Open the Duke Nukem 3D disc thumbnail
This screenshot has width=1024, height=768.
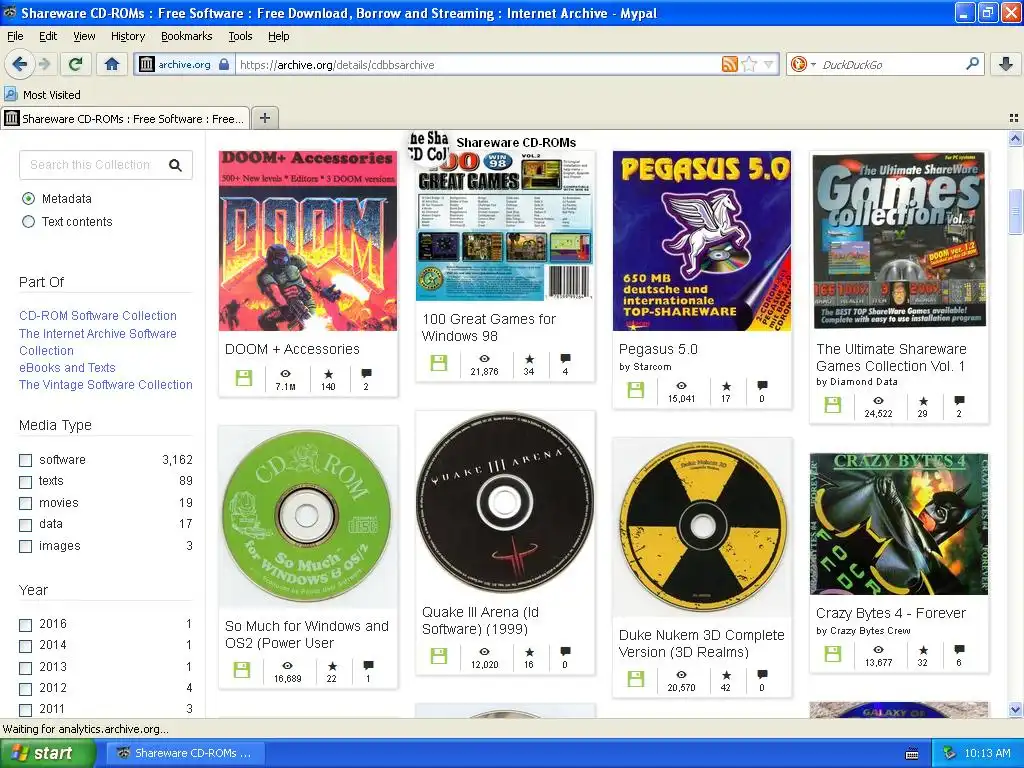[702, 527]
